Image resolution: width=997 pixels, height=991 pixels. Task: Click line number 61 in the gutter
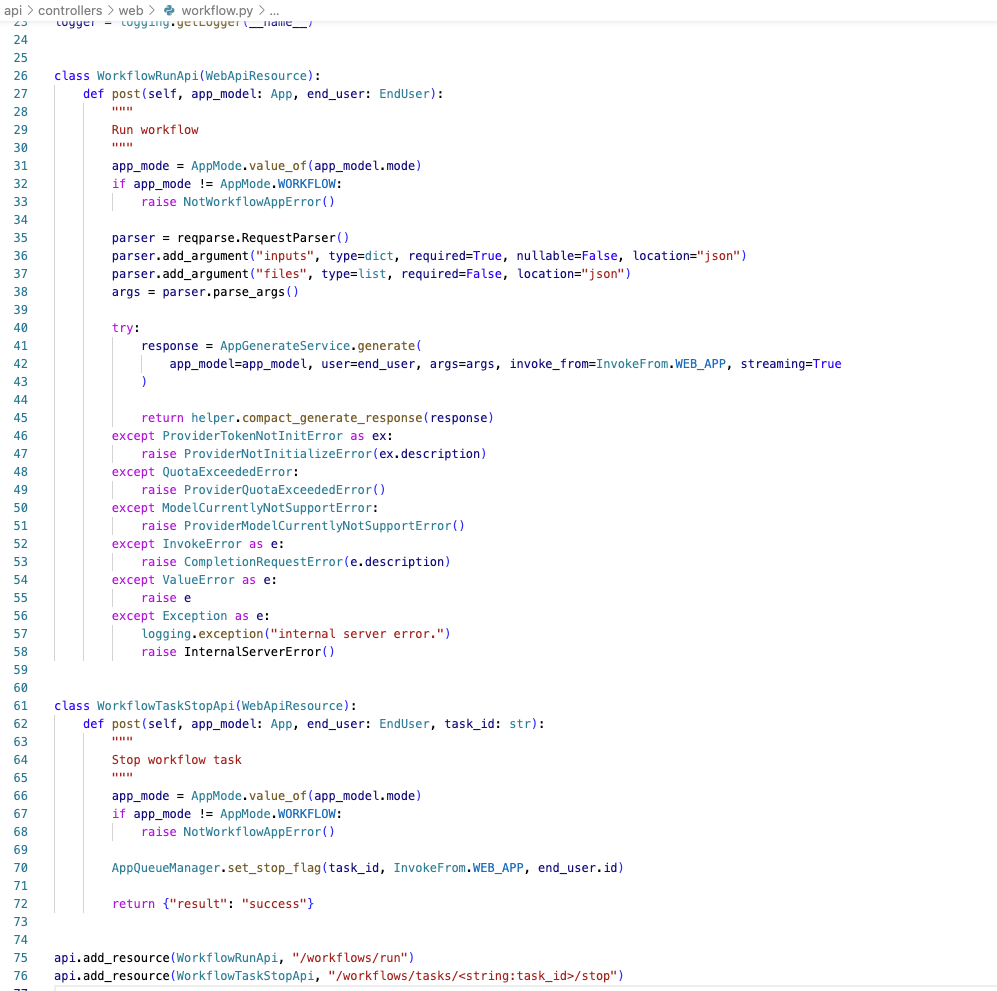click(x=20, y=705)
